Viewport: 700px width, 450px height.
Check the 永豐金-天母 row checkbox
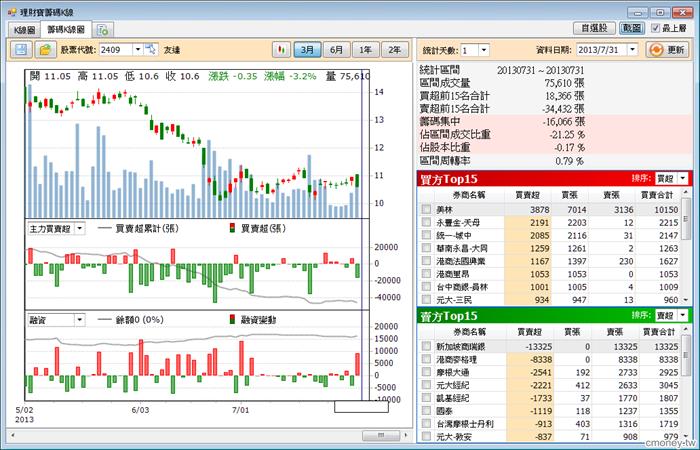[426, 222]
